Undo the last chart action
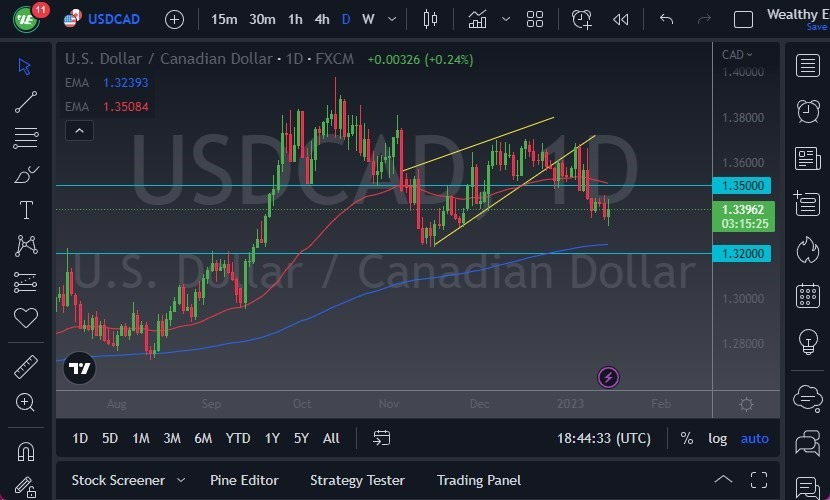830x500 pixels. point(666,20)
